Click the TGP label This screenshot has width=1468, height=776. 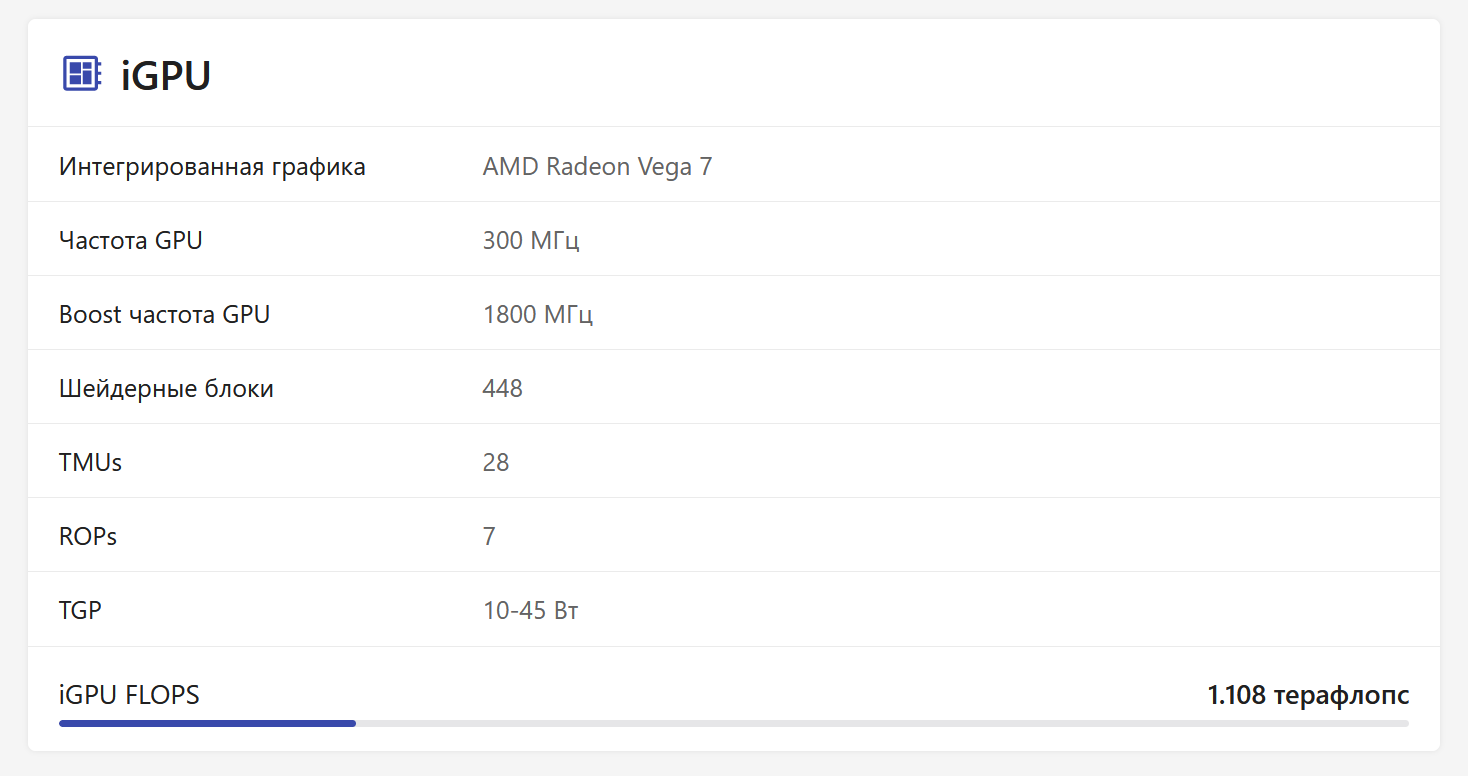click(x=80, y=610)
